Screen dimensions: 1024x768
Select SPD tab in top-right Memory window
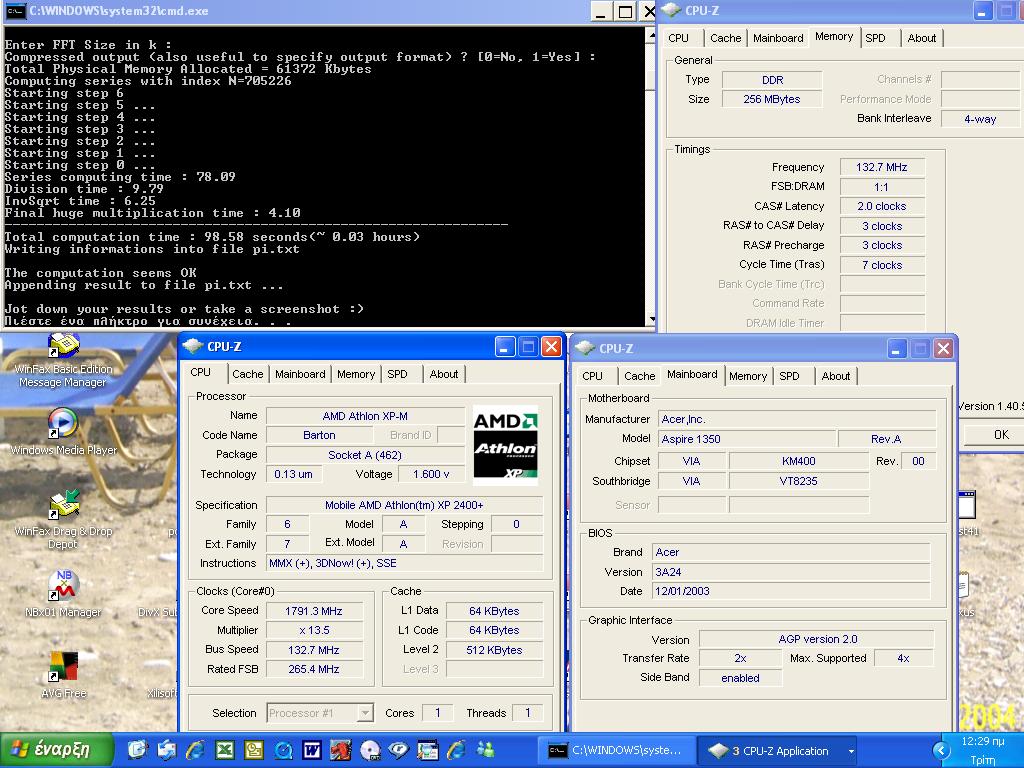(875, 38)
